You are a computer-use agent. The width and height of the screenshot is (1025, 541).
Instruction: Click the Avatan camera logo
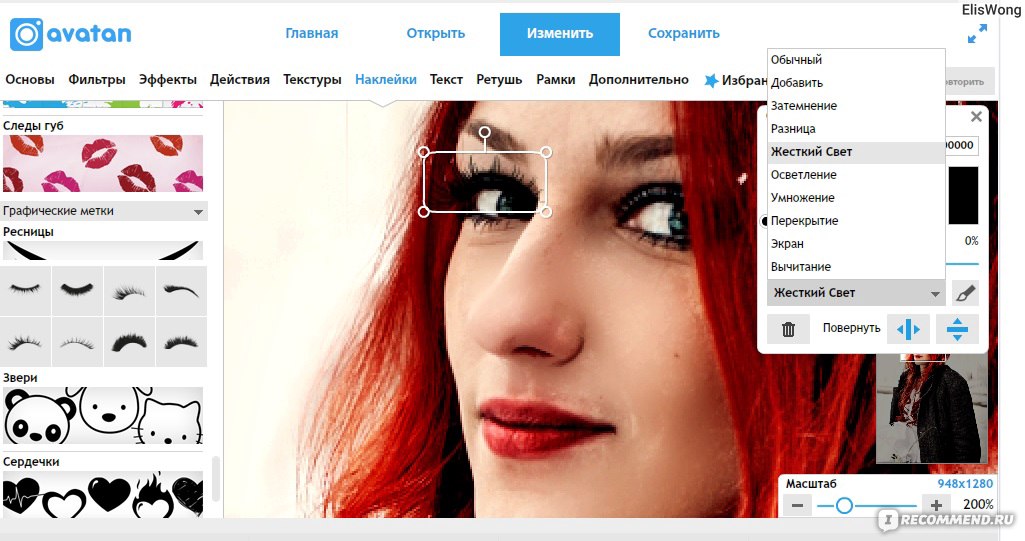(x=26, y=35)
